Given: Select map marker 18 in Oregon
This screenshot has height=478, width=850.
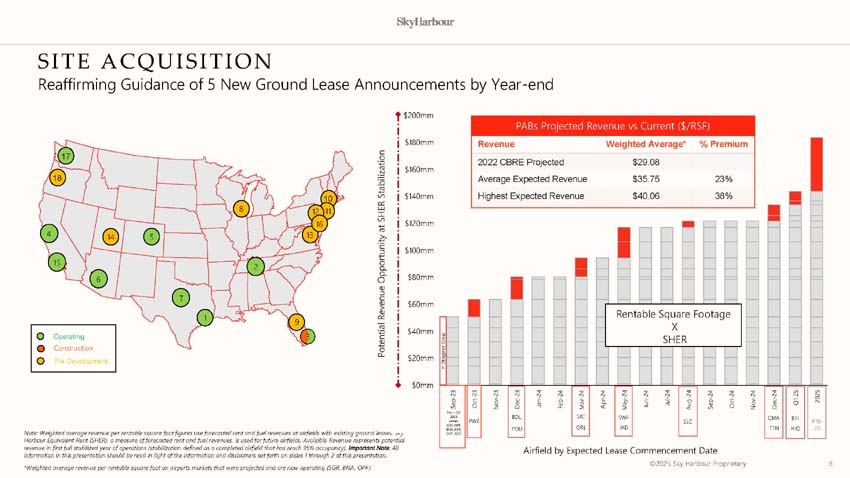Looking at the screenshot, I should point(57,178).
